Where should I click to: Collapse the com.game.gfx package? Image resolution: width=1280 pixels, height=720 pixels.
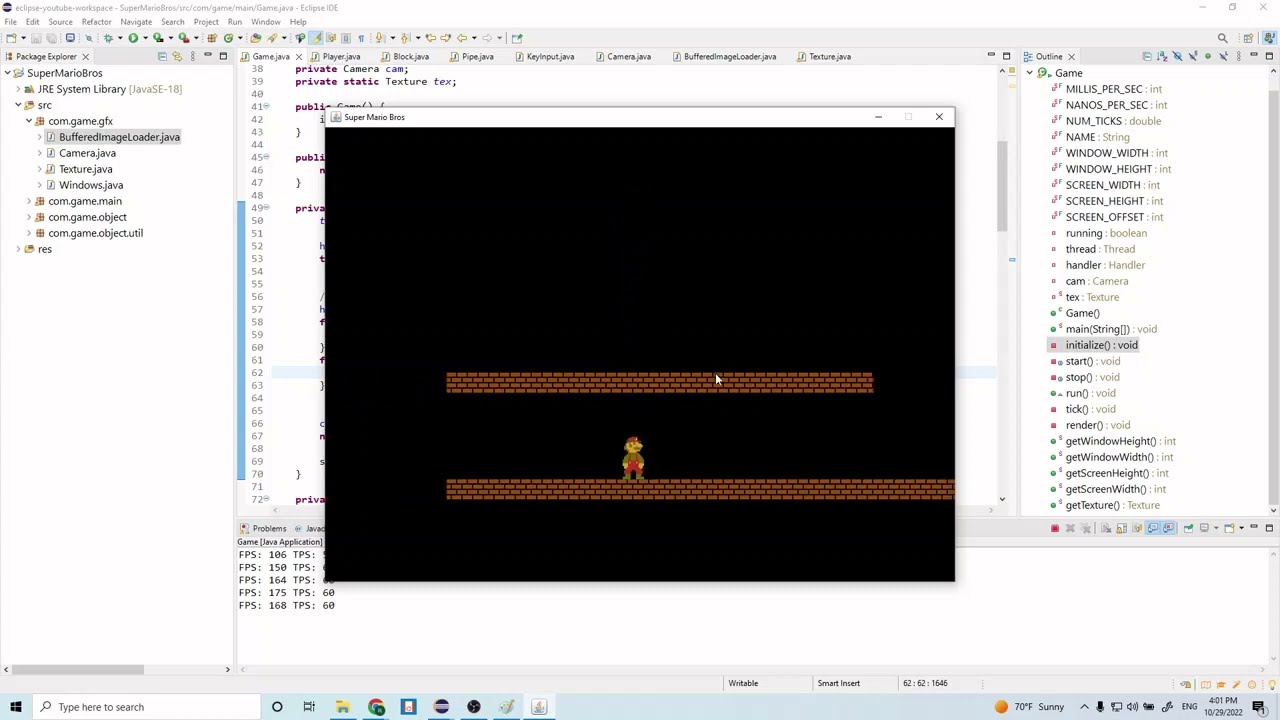[x=28, y=121]
